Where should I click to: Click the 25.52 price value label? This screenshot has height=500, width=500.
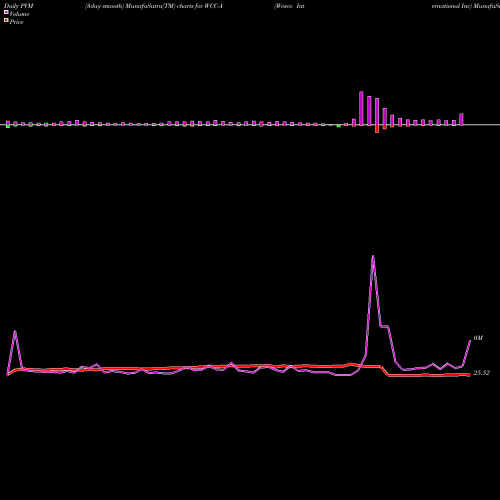482,373
